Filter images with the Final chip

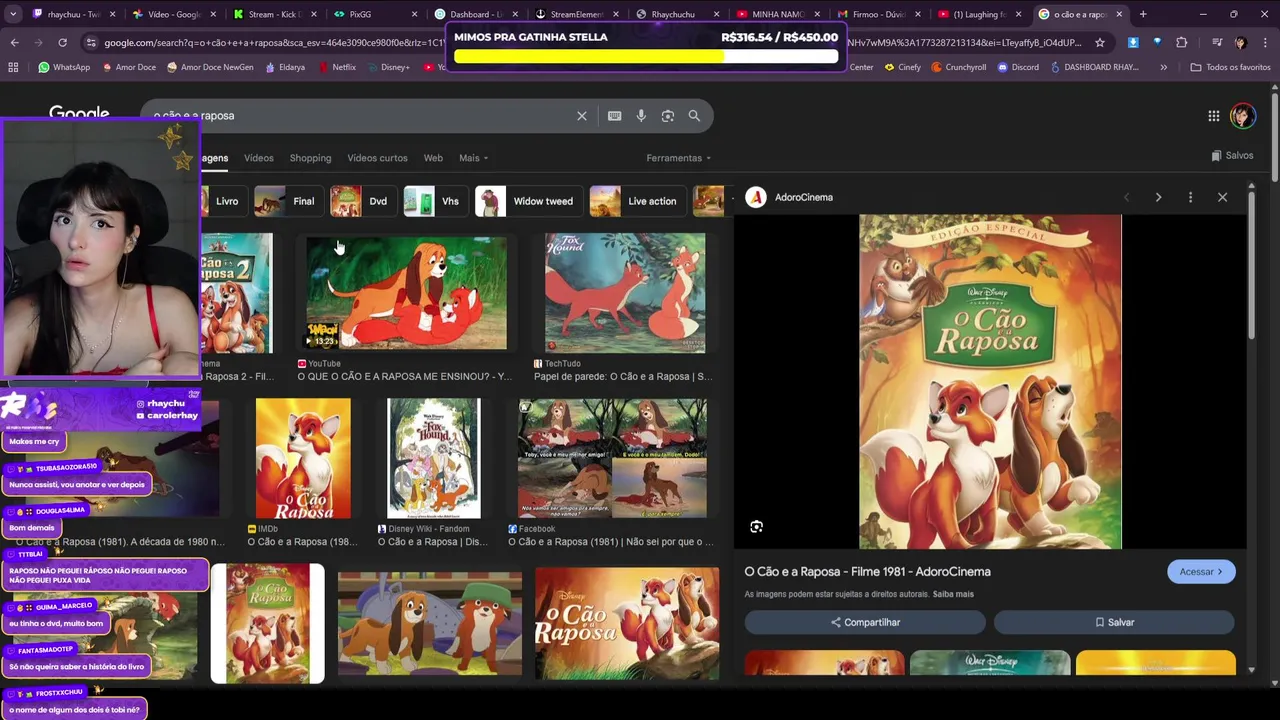[288, 201]
